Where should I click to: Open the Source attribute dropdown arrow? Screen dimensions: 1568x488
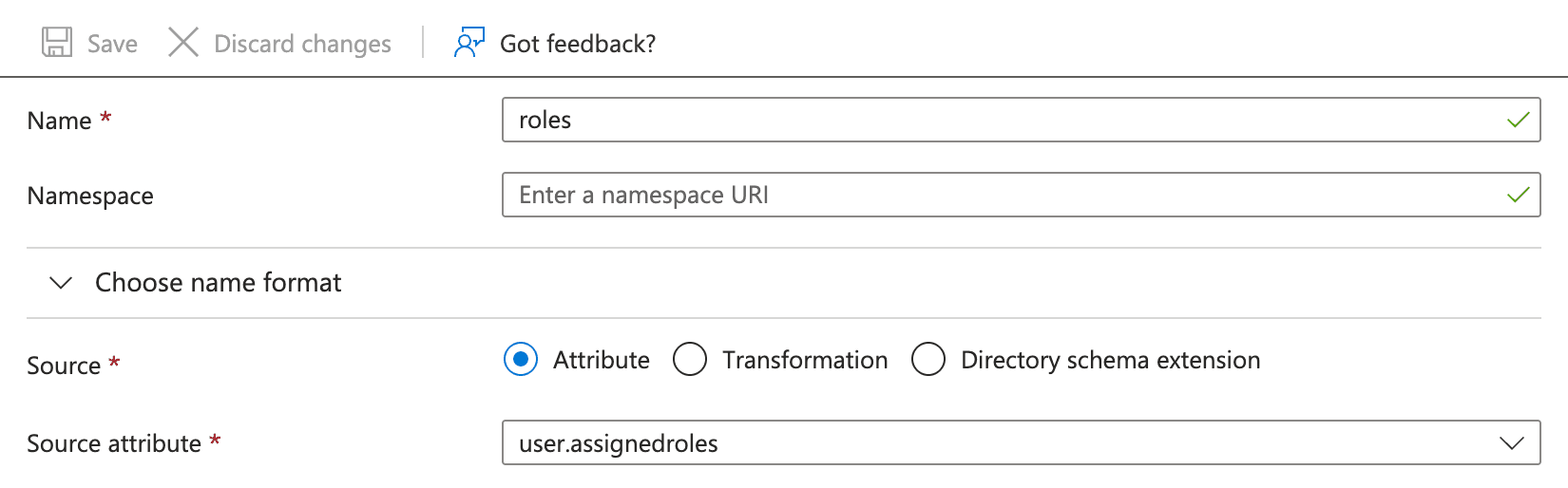pos(1511,443)
